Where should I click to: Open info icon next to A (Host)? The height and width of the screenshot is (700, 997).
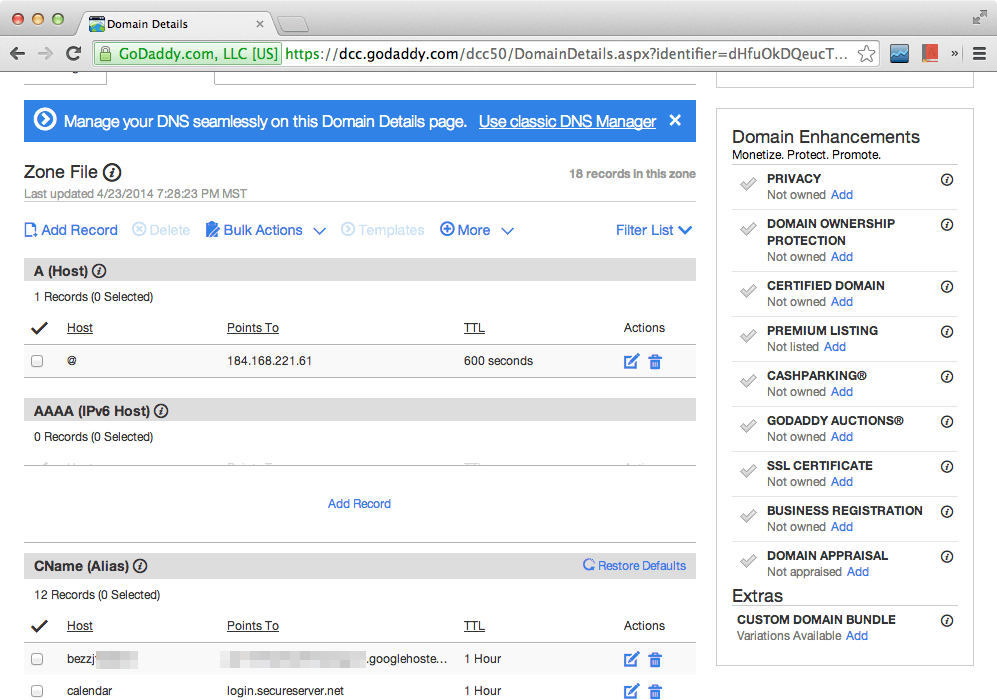(x=99, y=270)
